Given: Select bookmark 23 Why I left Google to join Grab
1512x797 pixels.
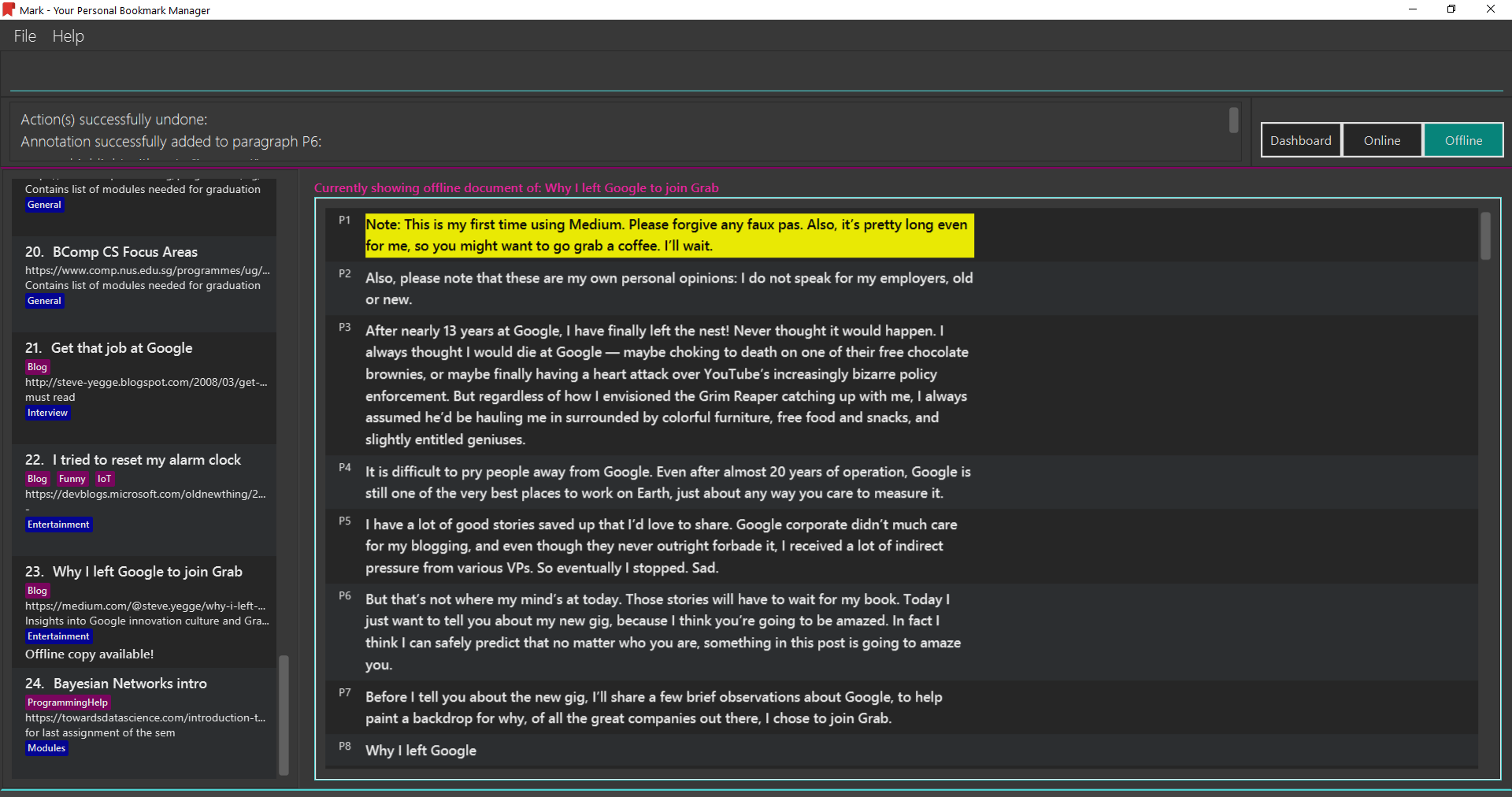Looking at the screenshot, I should tap(144, 611).
